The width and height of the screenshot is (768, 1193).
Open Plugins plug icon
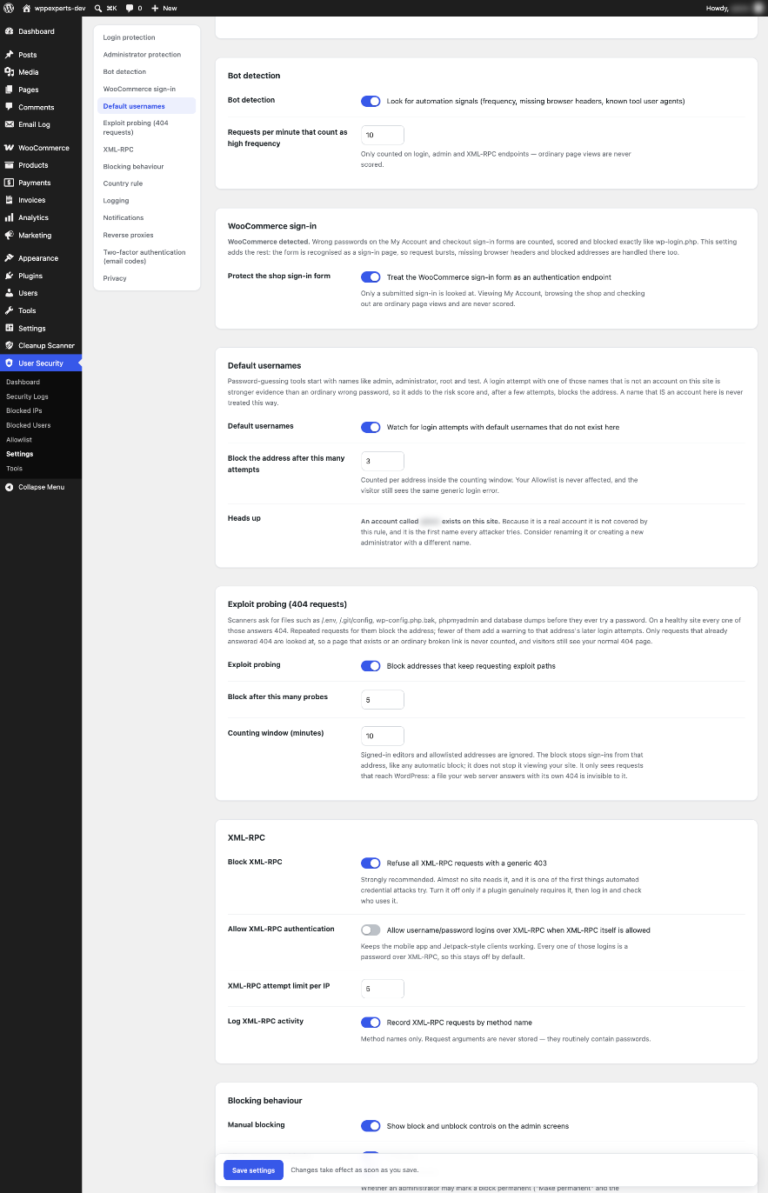pyautogui.click(x=9, y=275)
